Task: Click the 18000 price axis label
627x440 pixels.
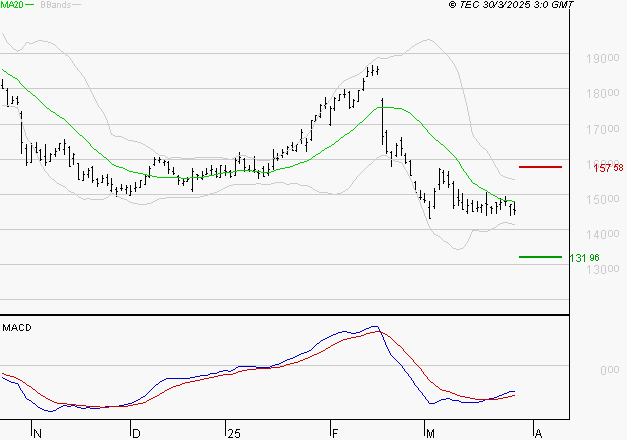Action: 603,94
